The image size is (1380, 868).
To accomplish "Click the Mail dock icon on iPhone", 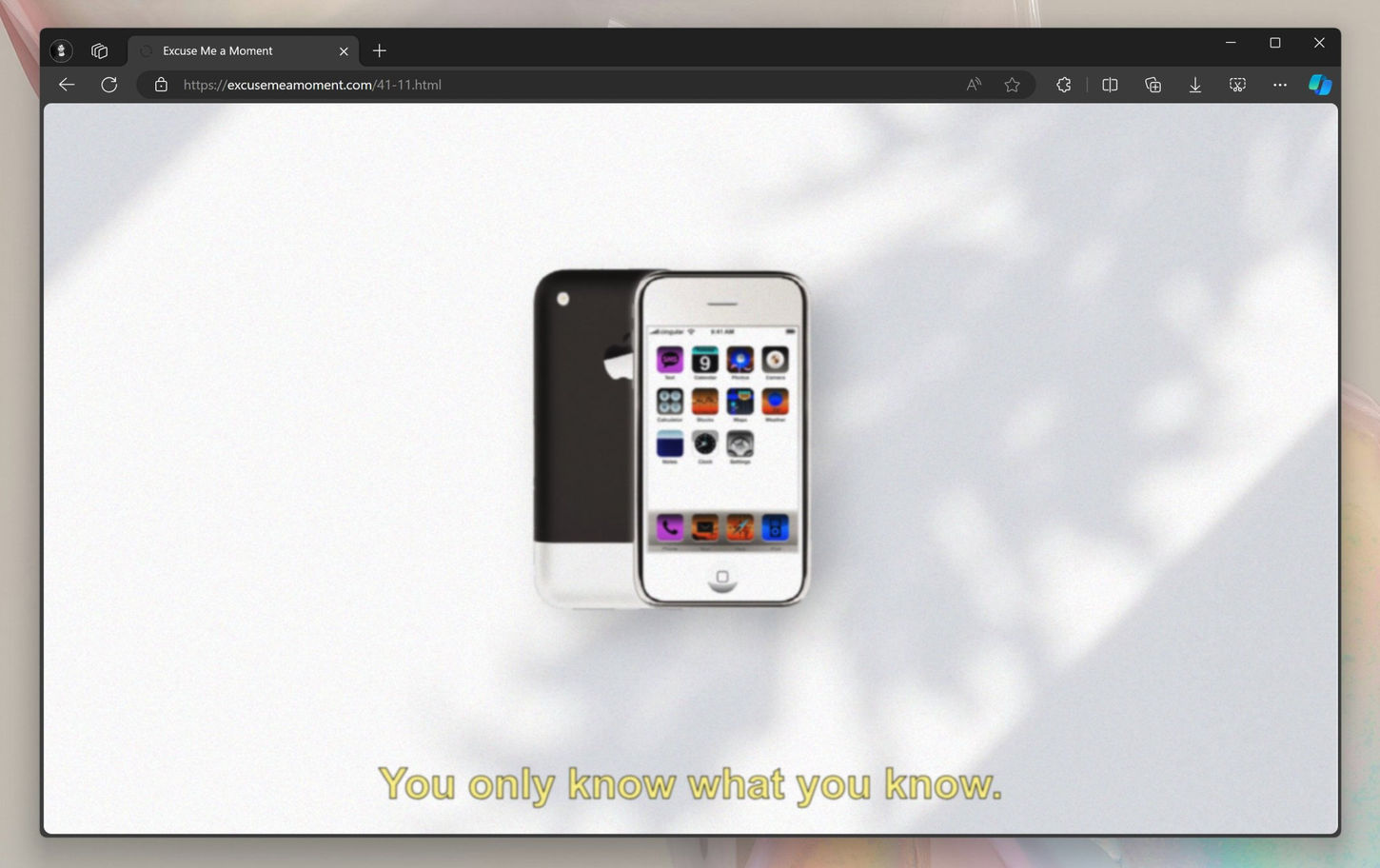I will tap(704, 527).
